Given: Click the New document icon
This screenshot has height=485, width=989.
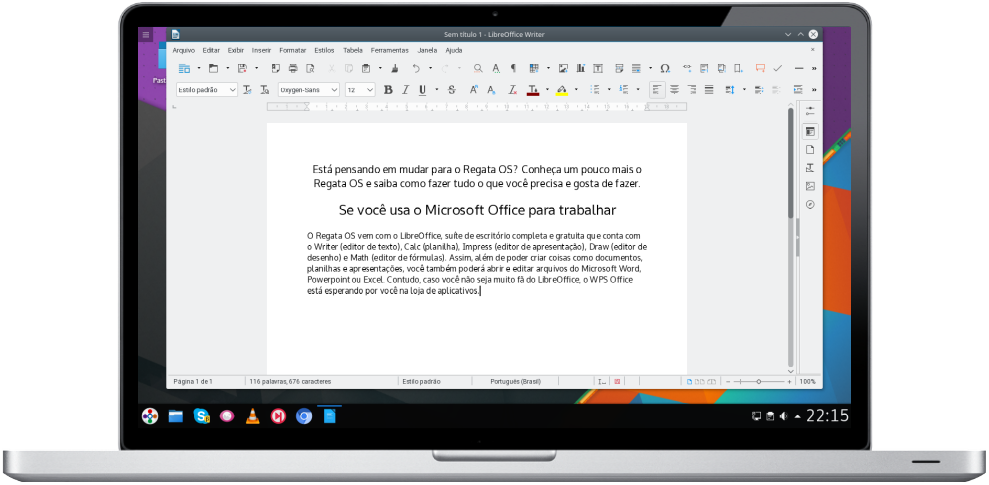Looking at the screenshot, I should click(184, 68).
